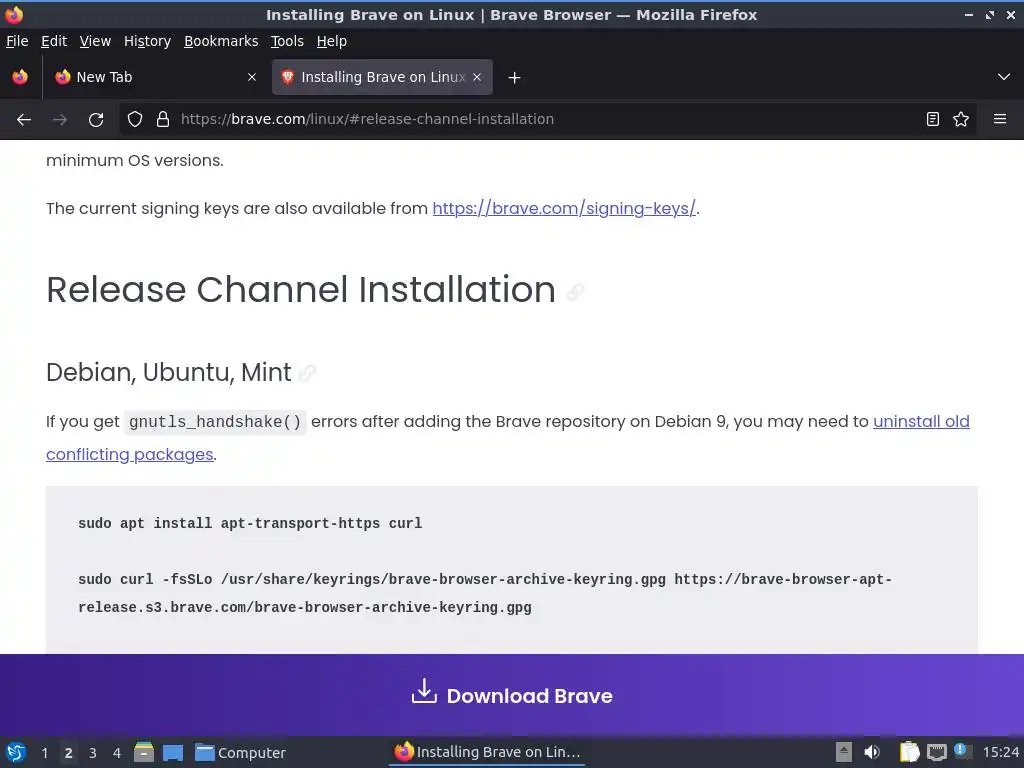Open the View menu
Screen dimensions: 1024x768
click(x=95, y=41)
